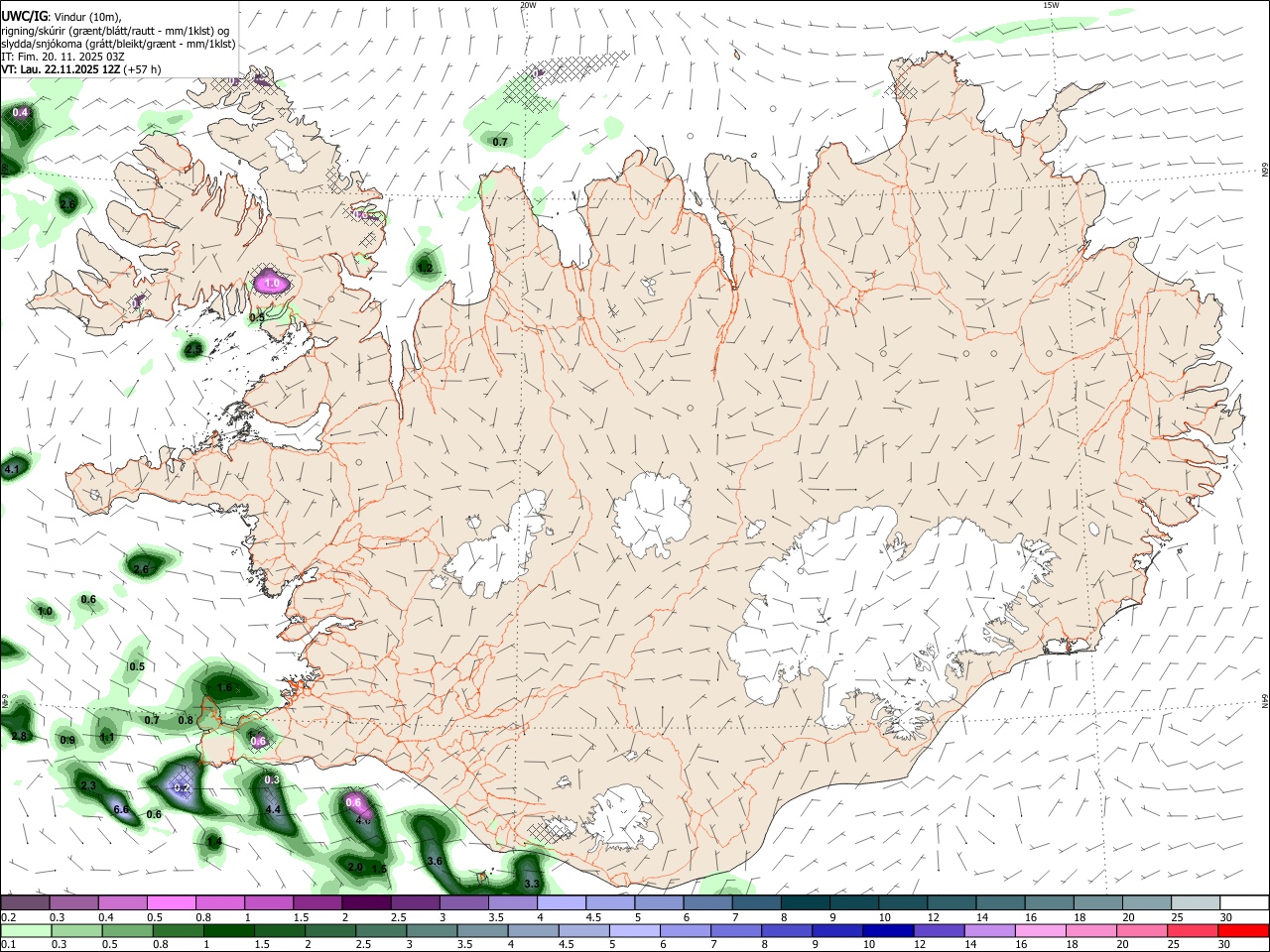
Task: Click the VT: Lau. 22.11.2025 12Z valid time
Action: pos(61,69)
